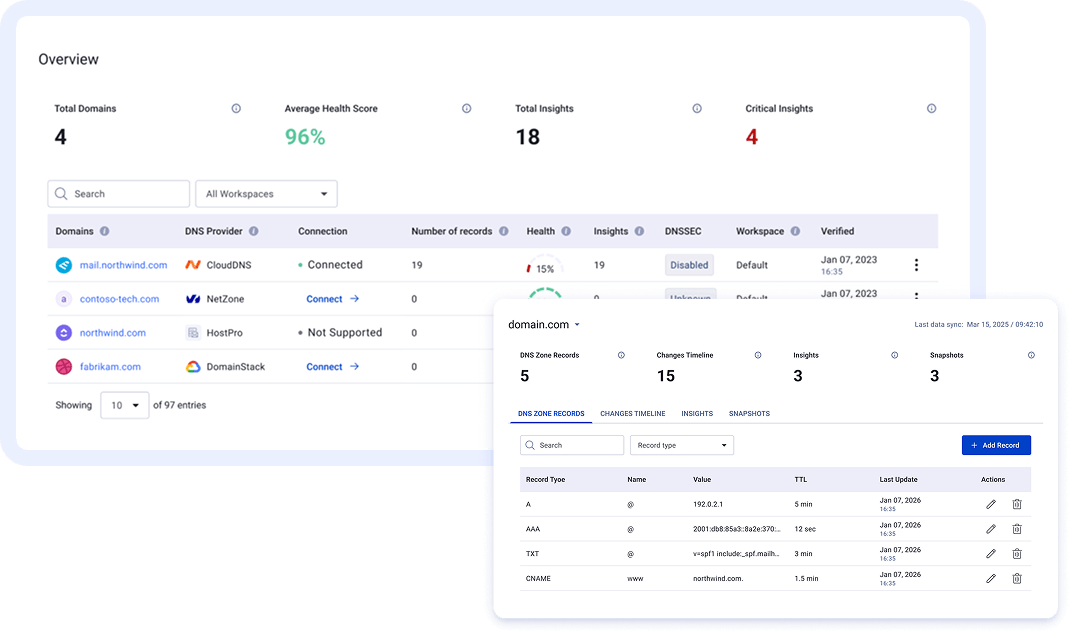Click info icon beside Domains column header
The width and height of the screenshot is (1078, 640).
[x=104, y=232]
